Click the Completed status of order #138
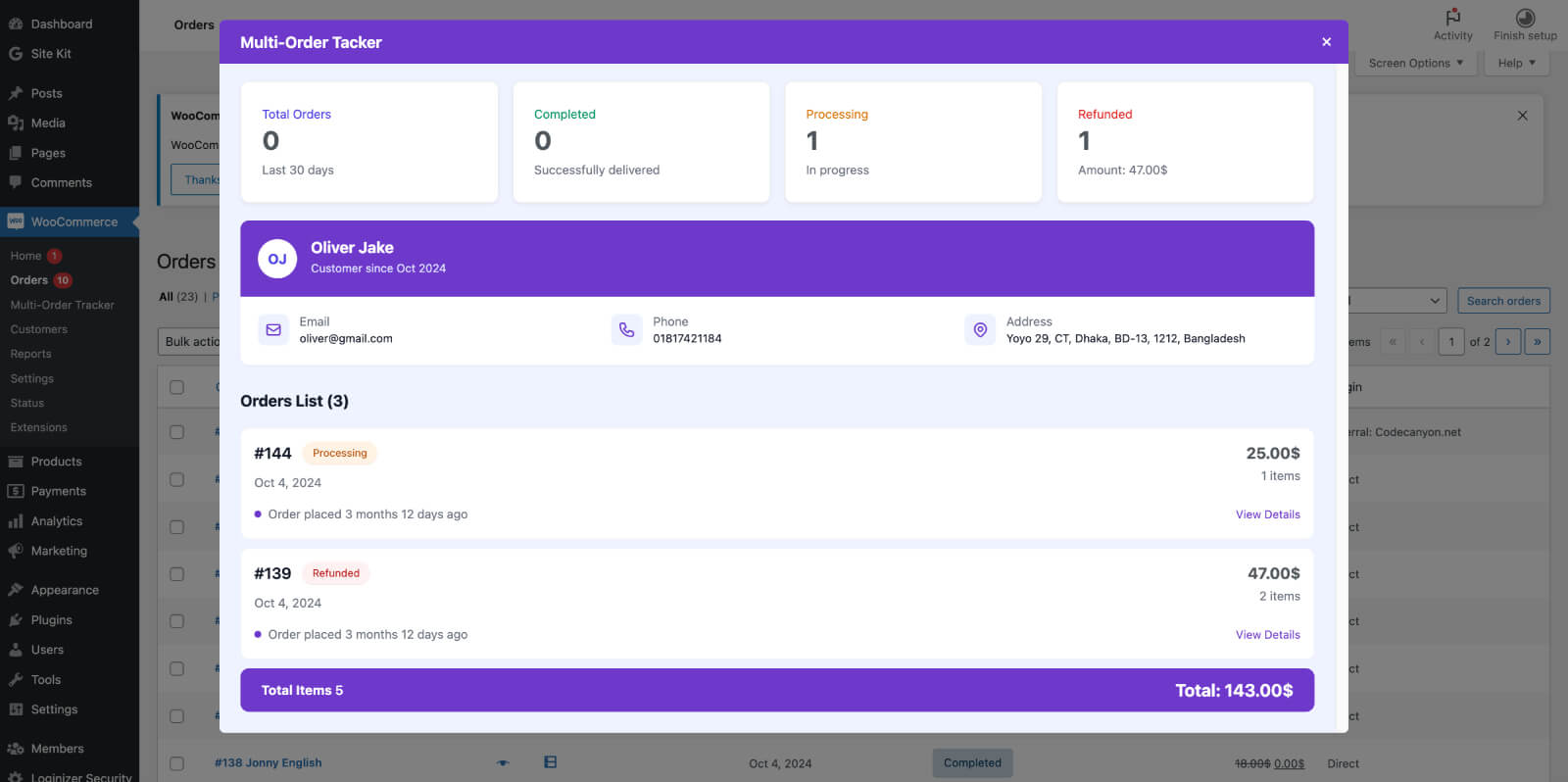 coord(972,762)
